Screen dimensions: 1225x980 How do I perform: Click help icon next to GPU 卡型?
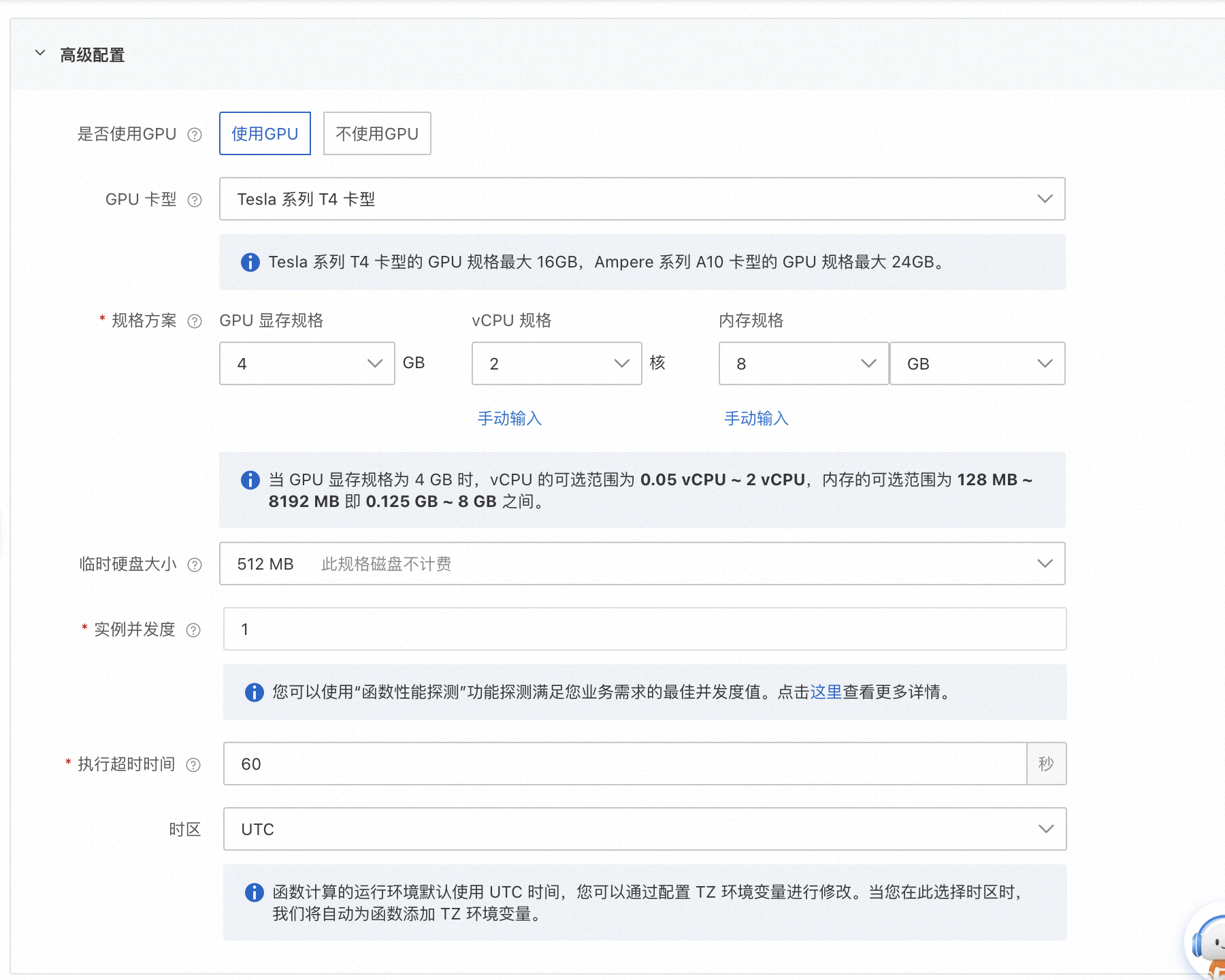[195, 200]
